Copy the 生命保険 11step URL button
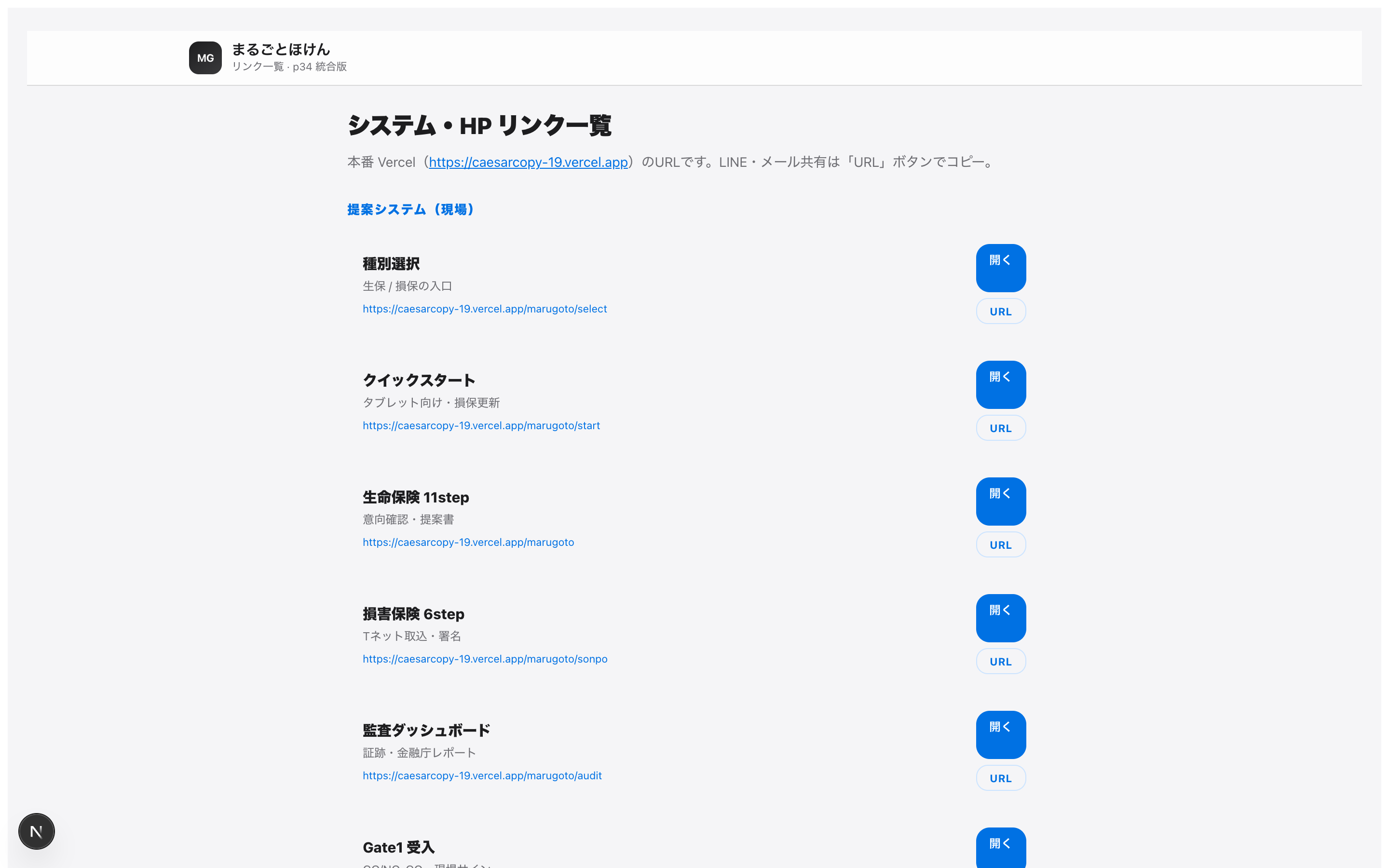 (x=1000, y=544)
